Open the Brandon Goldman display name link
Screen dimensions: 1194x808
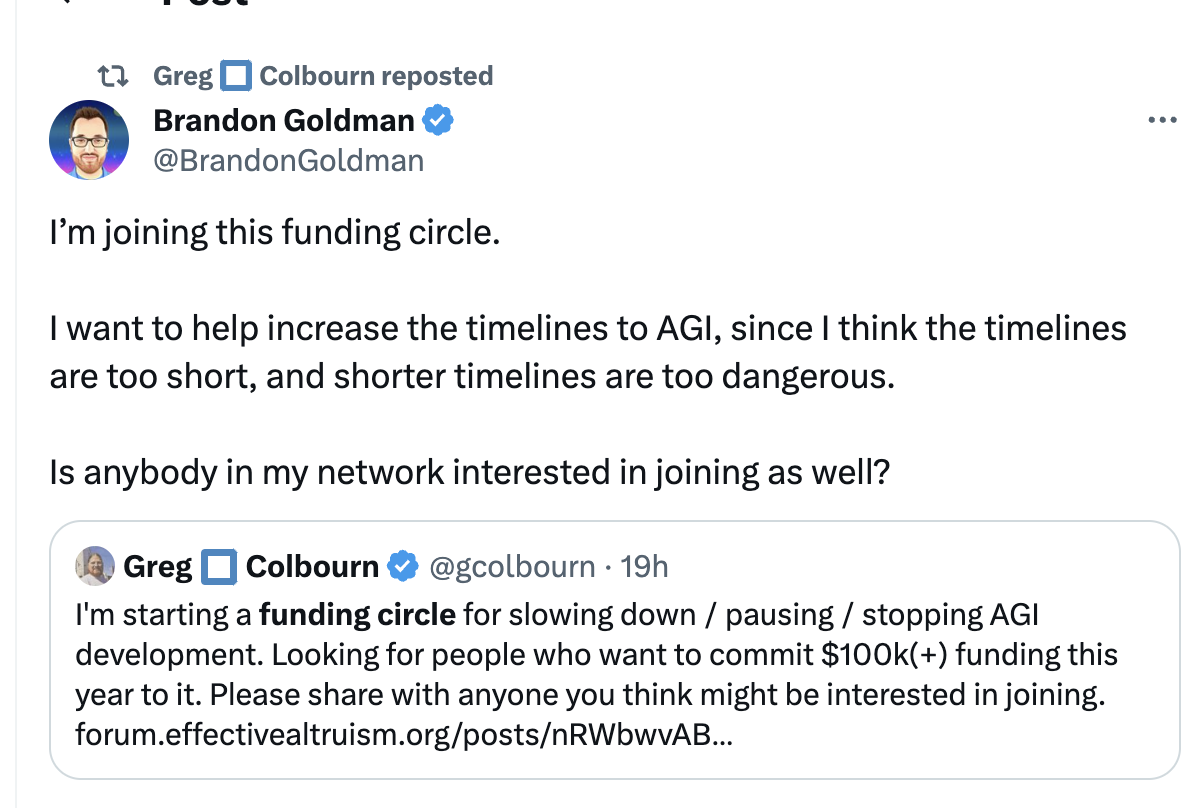pos(283,121)
